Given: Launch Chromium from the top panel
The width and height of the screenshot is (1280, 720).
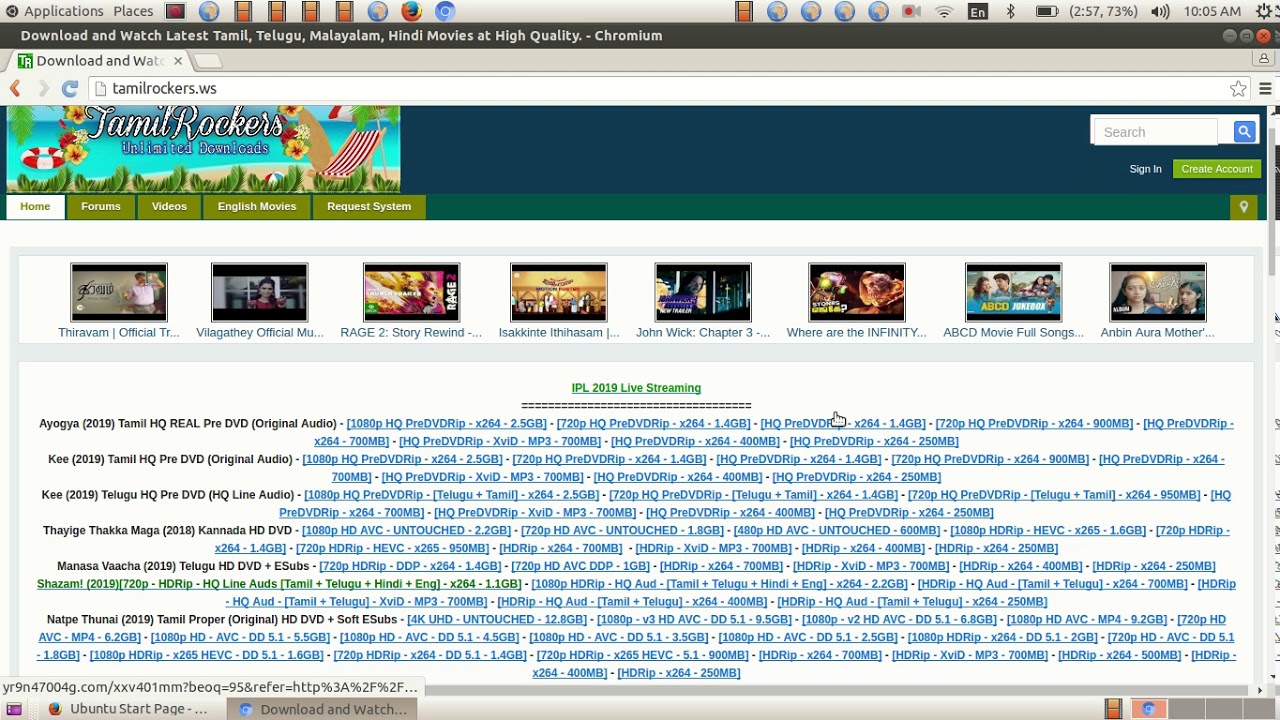Looking at the screenshot, I should pos(445,11).
